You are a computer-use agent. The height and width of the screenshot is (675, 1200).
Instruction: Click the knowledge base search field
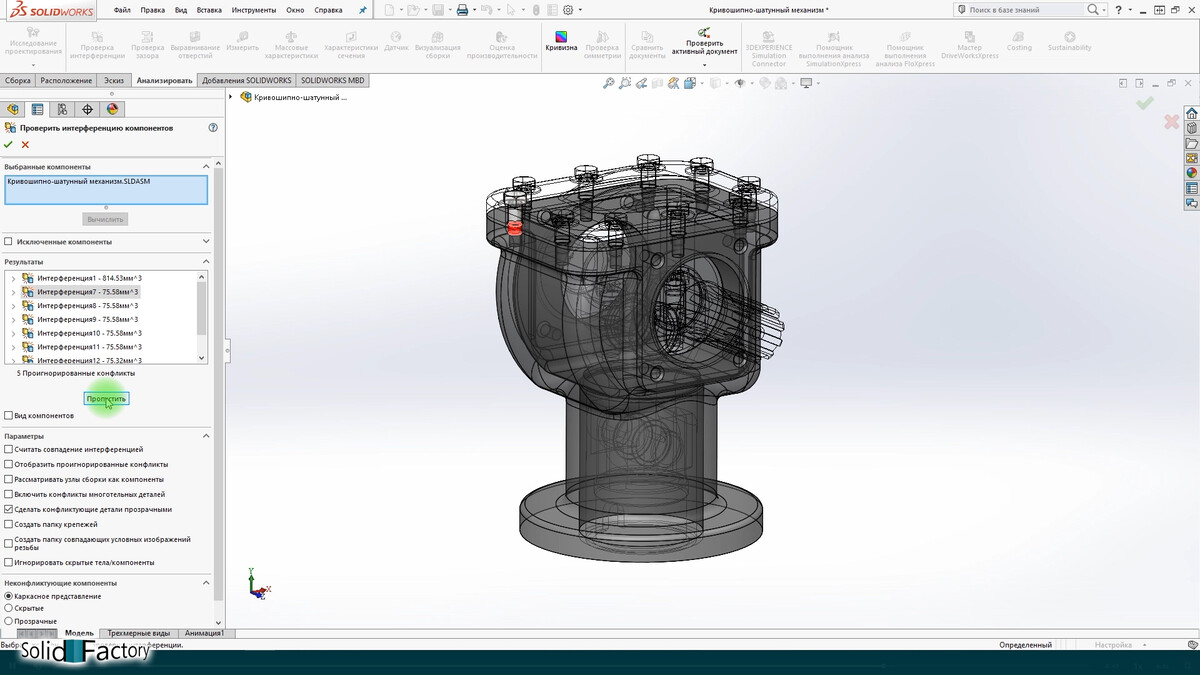point(1010,10)
